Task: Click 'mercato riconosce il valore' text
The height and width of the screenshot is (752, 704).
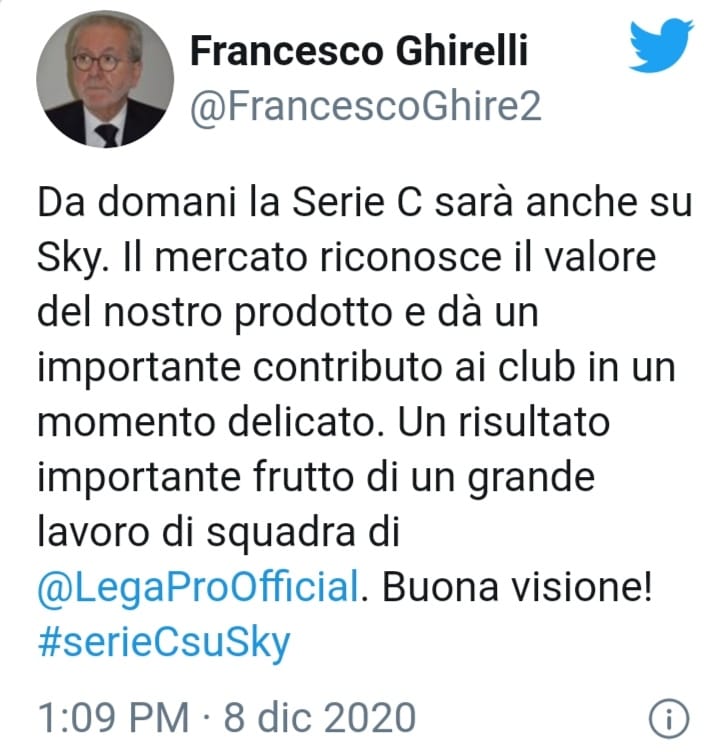Action: click(x=405, y=257)
